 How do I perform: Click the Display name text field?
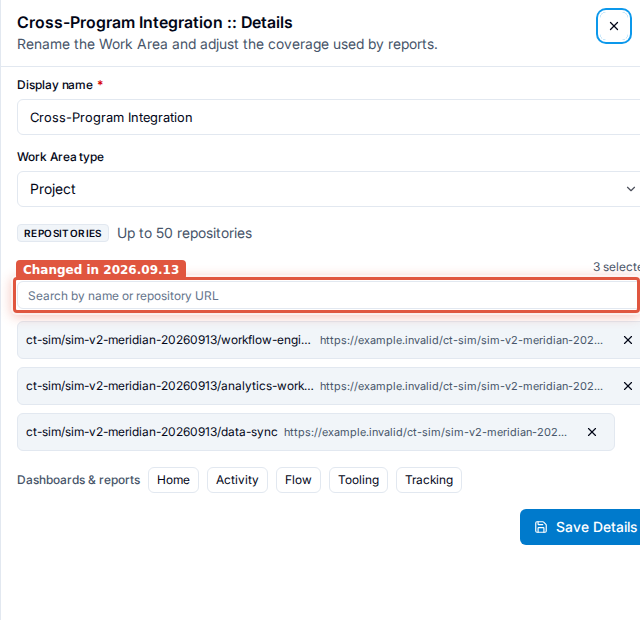point(329,117)
